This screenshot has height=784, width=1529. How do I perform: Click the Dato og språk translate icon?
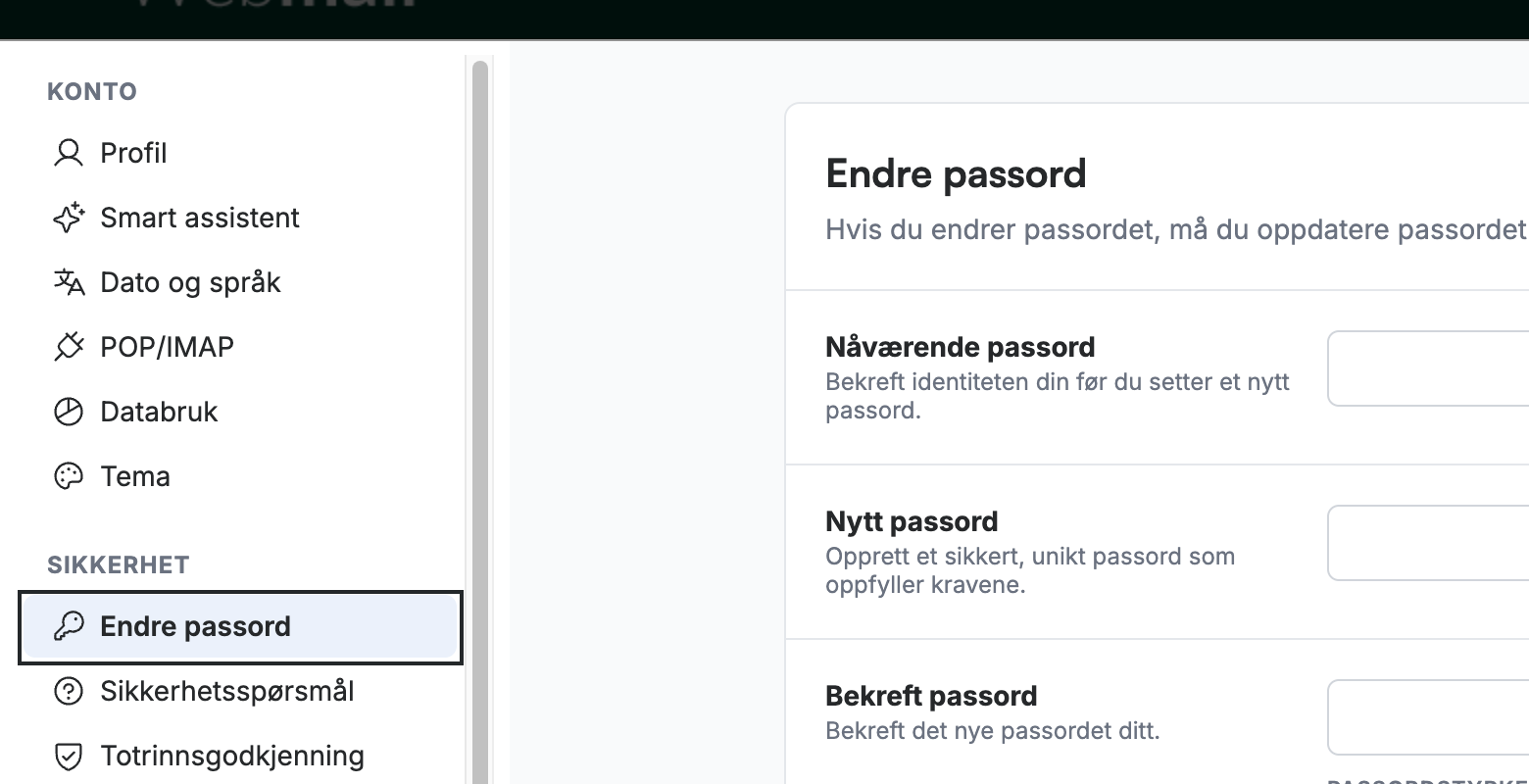pos(68,282)
